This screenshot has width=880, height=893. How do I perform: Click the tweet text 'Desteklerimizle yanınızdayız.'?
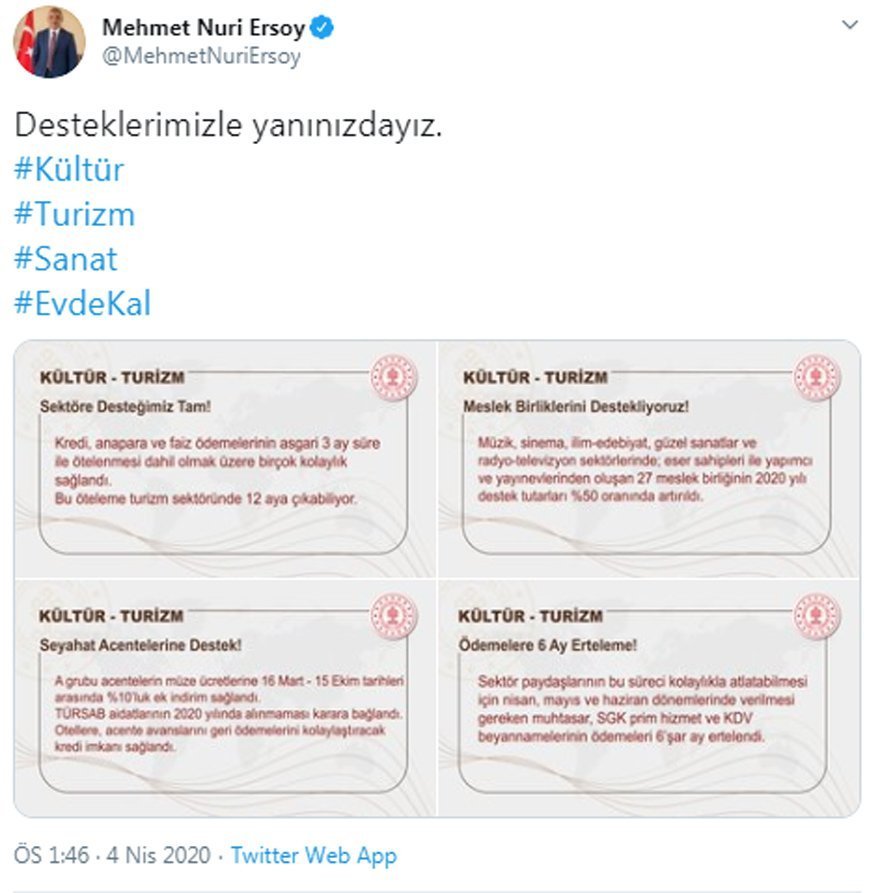point(228,125)
